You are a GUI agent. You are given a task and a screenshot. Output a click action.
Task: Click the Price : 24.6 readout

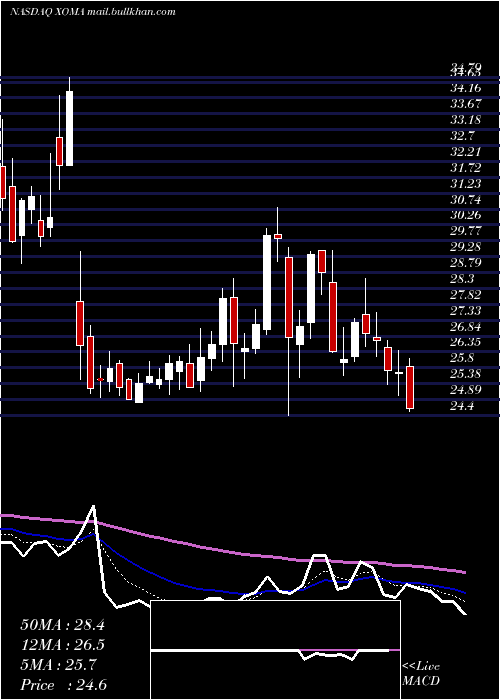coord(63,685)
